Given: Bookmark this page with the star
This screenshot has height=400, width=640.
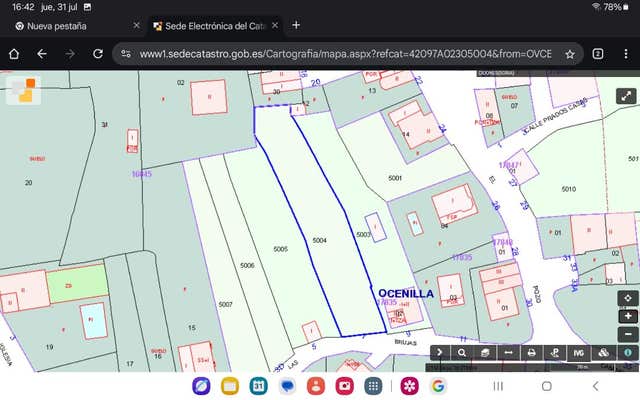Looking at the screenshot, I should coord(569,54).
